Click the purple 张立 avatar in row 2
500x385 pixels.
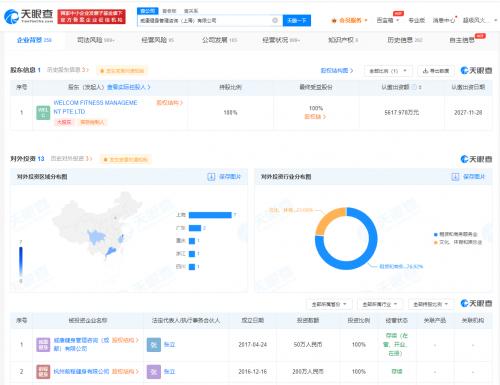tap(154, 372)
